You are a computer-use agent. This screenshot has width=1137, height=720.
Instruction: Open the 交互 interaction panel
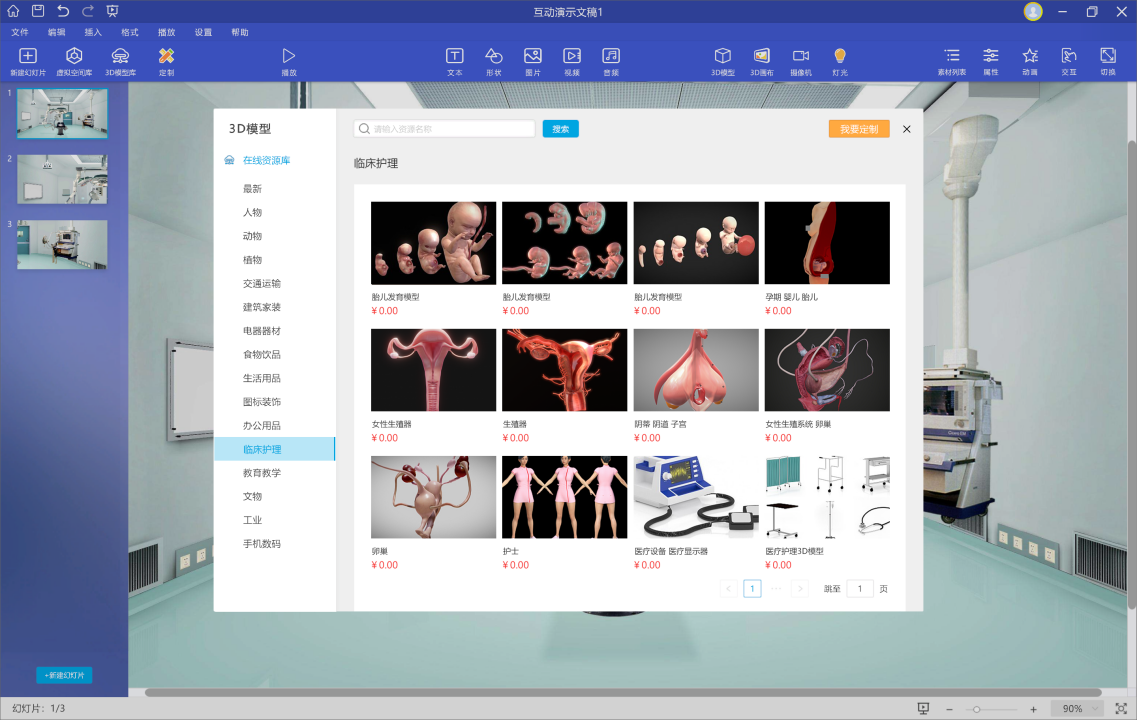click(1068, 61)
